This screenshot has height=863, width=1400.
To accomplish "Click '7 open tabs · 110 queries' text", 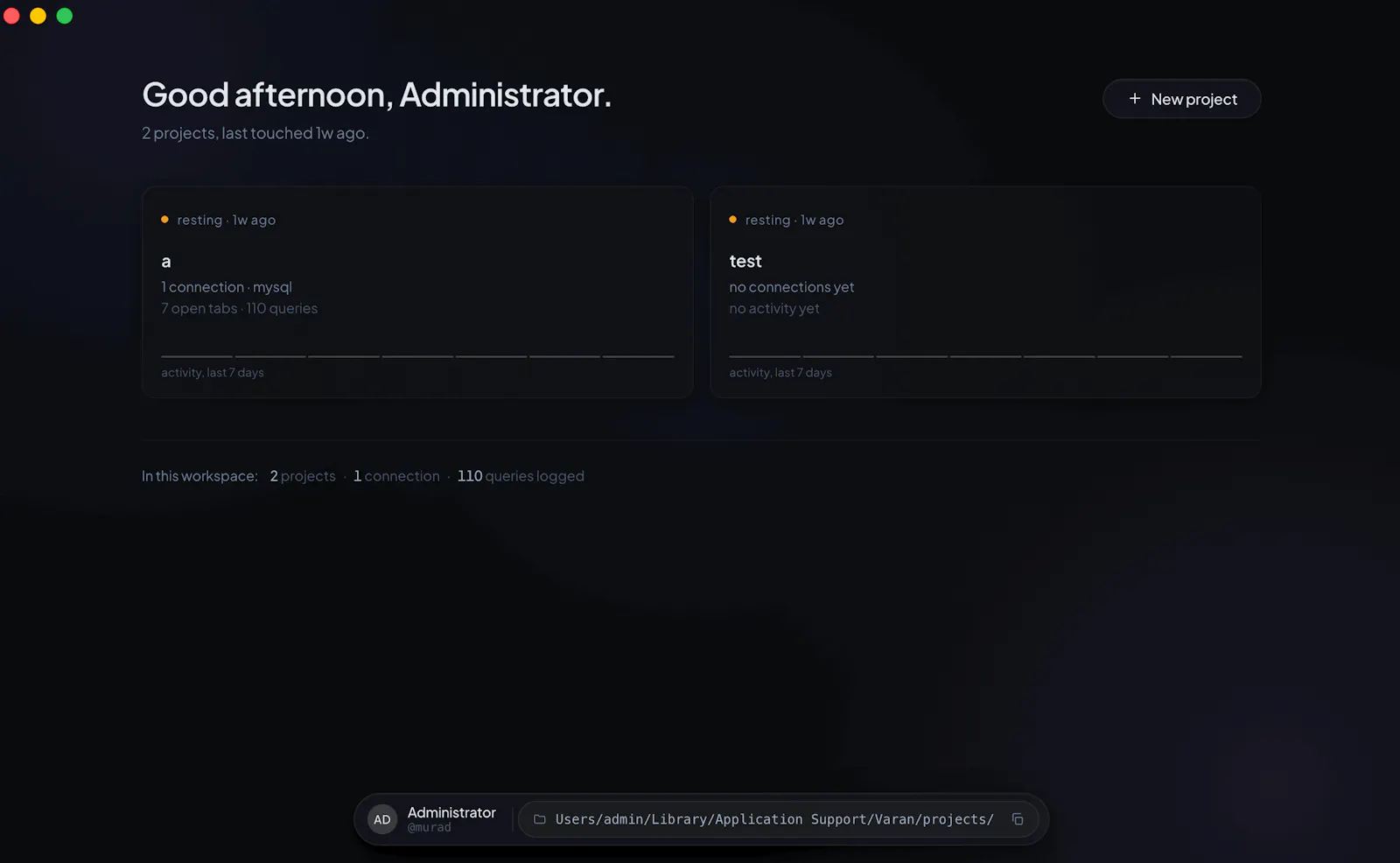I will coord(239,308).
